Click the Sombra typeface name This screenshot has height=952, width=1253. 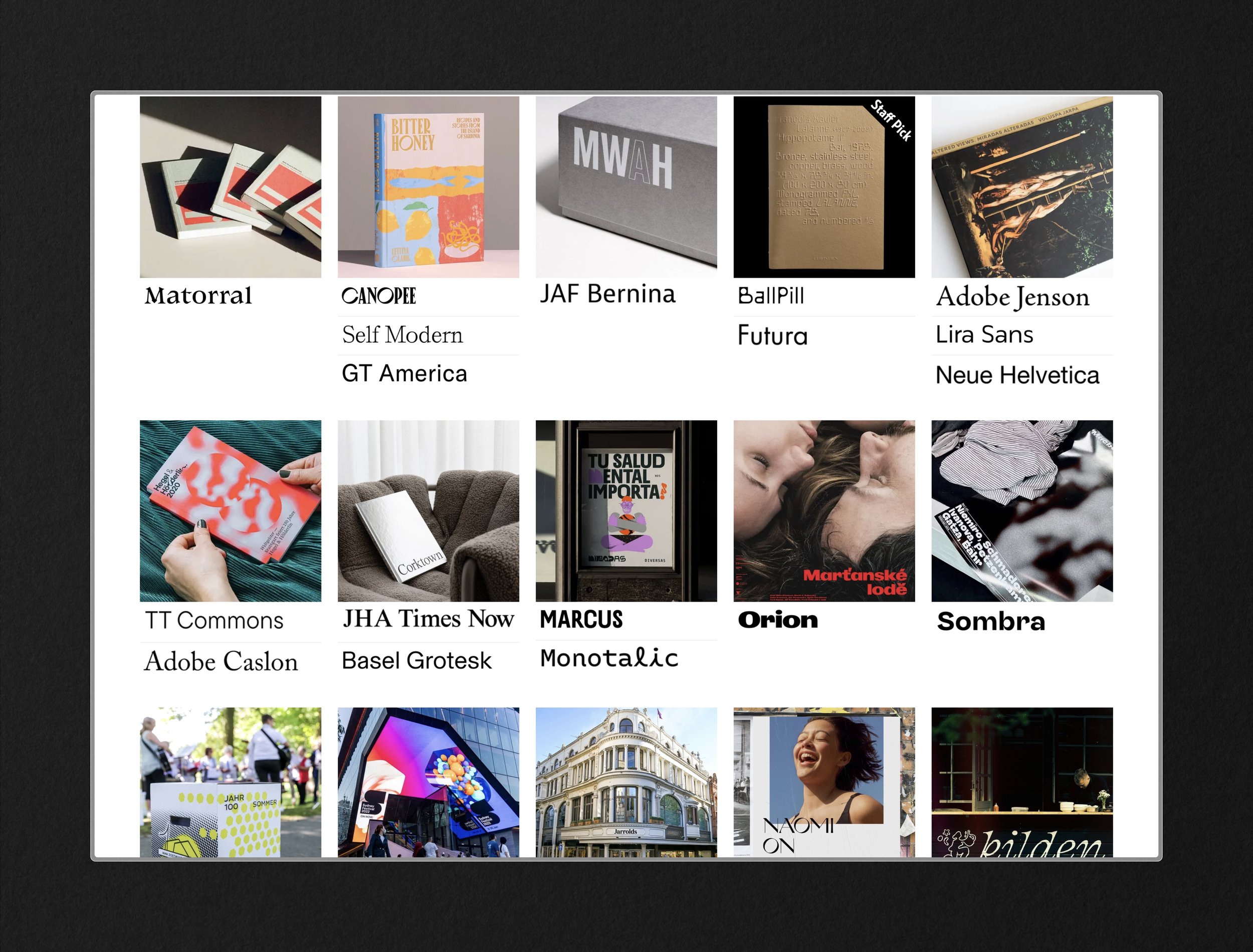[991, 621]
